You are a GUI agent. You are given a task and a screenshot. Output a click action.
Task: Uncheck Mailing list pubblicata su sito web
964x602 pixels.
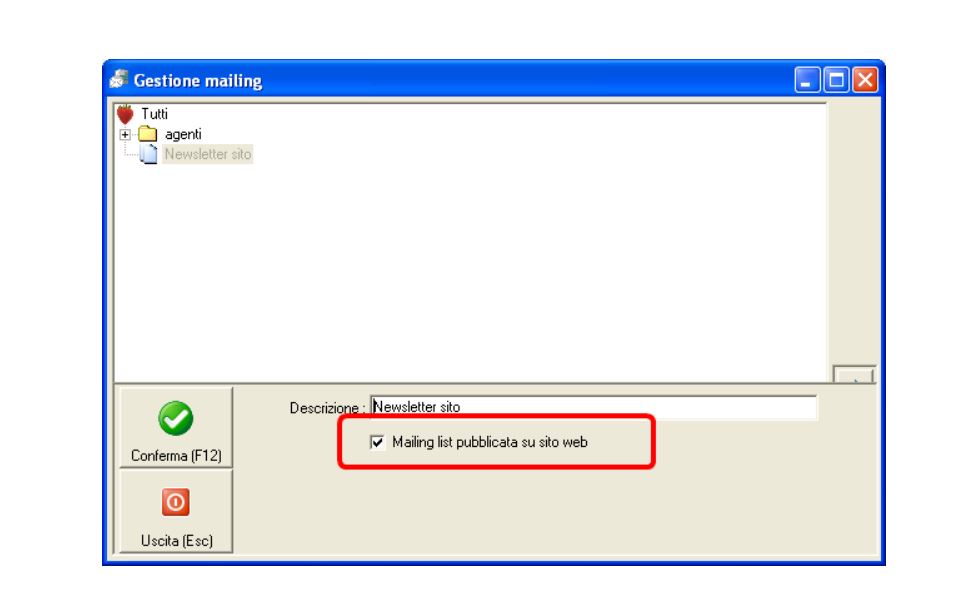[377, 442]
